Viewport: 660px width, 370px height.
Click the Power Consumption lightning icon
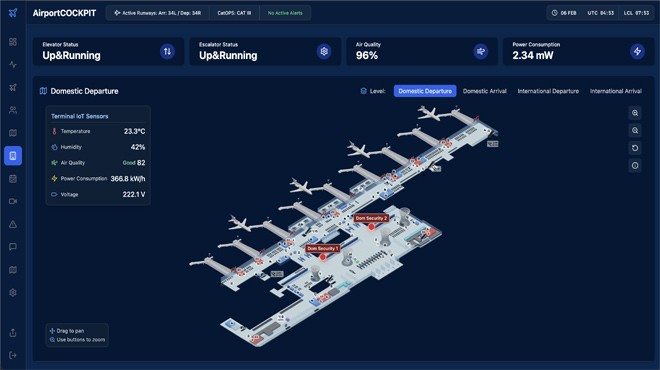[637, 51]
